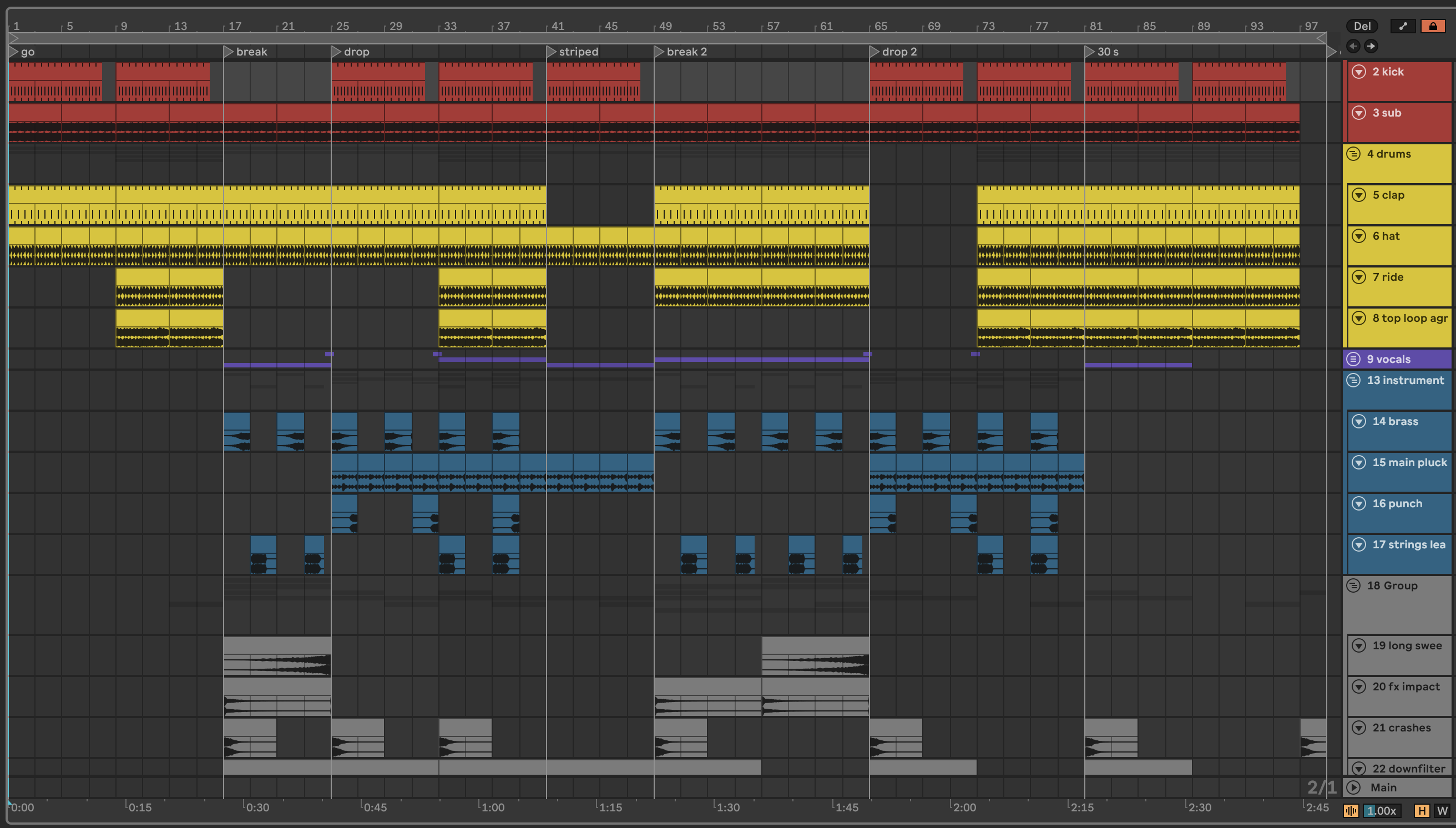Select the 18 Group track header
The height and width of the screenshot is (828, 1456).
1392,585
